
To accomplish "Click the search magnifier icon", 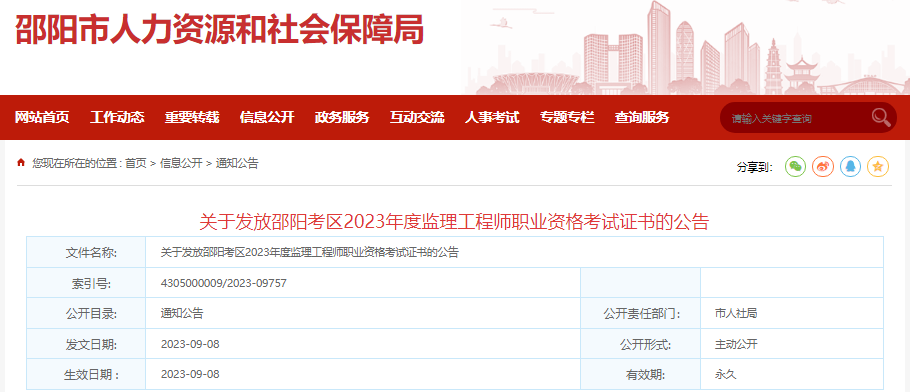I will (x=880, y=117).
